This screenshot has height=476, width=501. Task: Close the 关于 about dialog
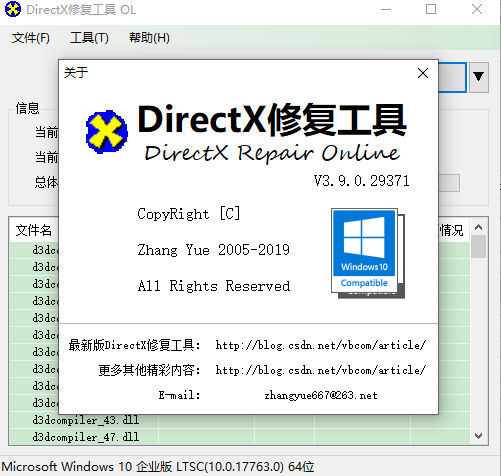[x=423, y=73]
